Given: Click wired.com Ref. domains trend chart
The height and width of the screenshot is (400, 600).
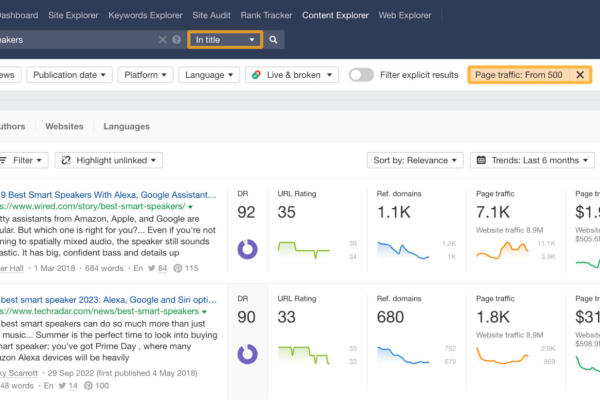Looking at the screenshot, I should pos(403,250).
